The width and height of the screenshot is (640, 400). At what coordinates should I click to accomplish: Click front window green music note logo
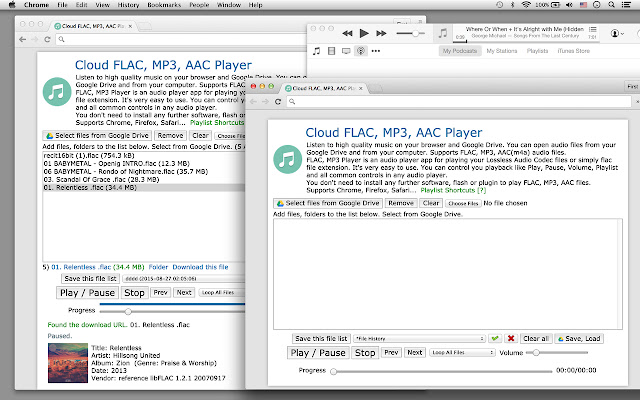[x=287, y=159]
